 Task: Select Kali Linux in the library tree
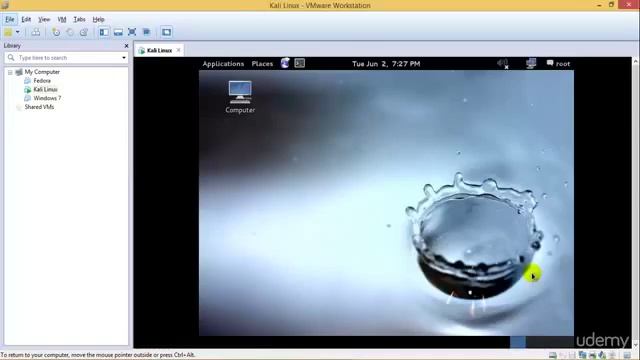click(45, 89)
